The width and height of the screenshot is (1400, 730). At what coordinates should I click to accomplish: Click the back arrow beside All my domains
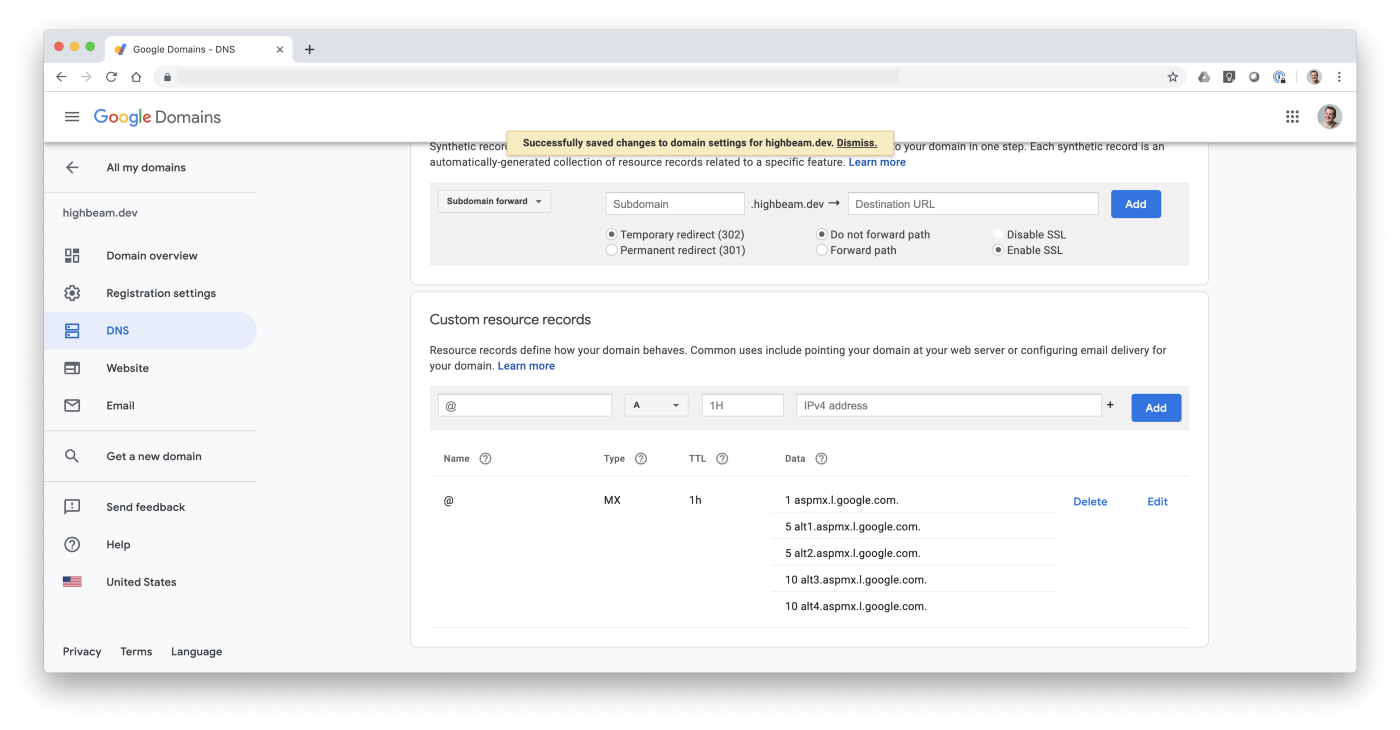[x=72, y=168]
